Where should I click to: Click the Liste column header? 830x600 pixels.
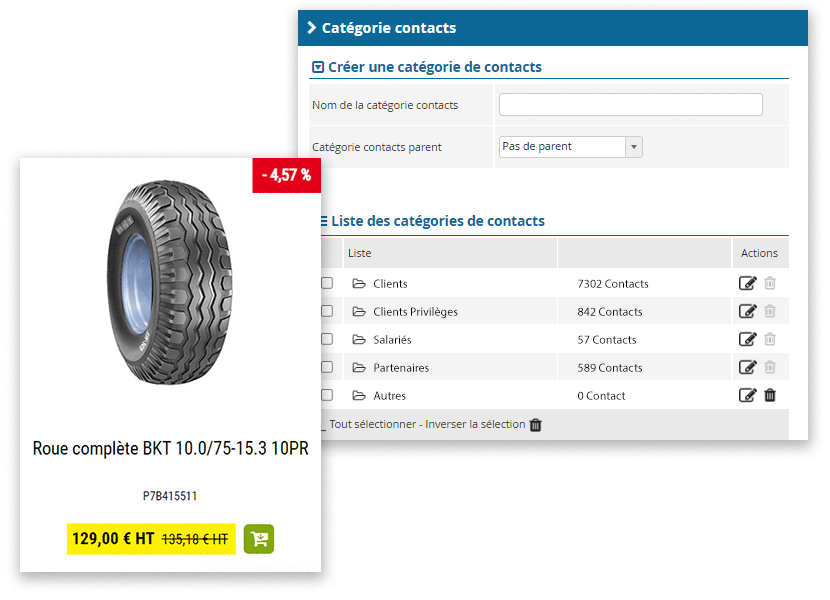(x=359, y=253)
